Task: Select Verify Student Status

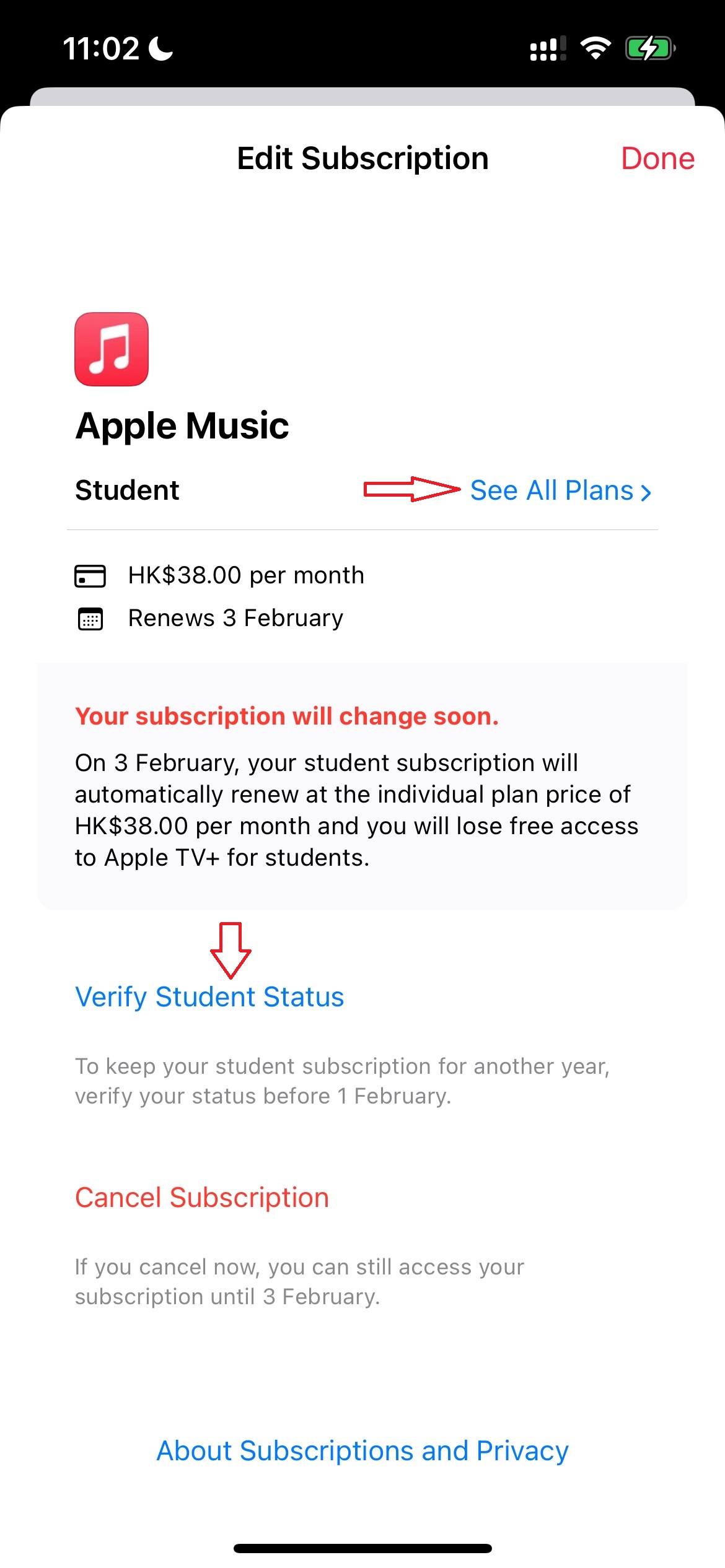Action: pos(209,997)
